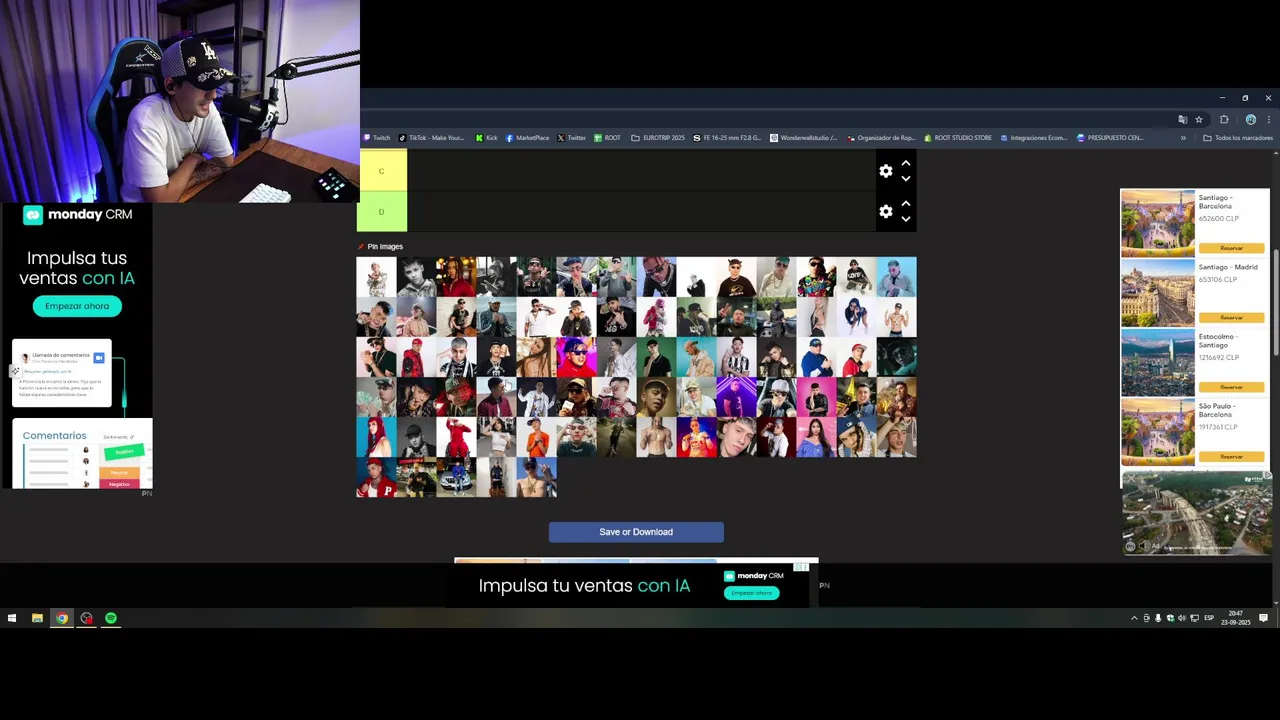Bookmark this page with the star icon
Viewport: 1280px width, 720px height.
[1199, 119]
